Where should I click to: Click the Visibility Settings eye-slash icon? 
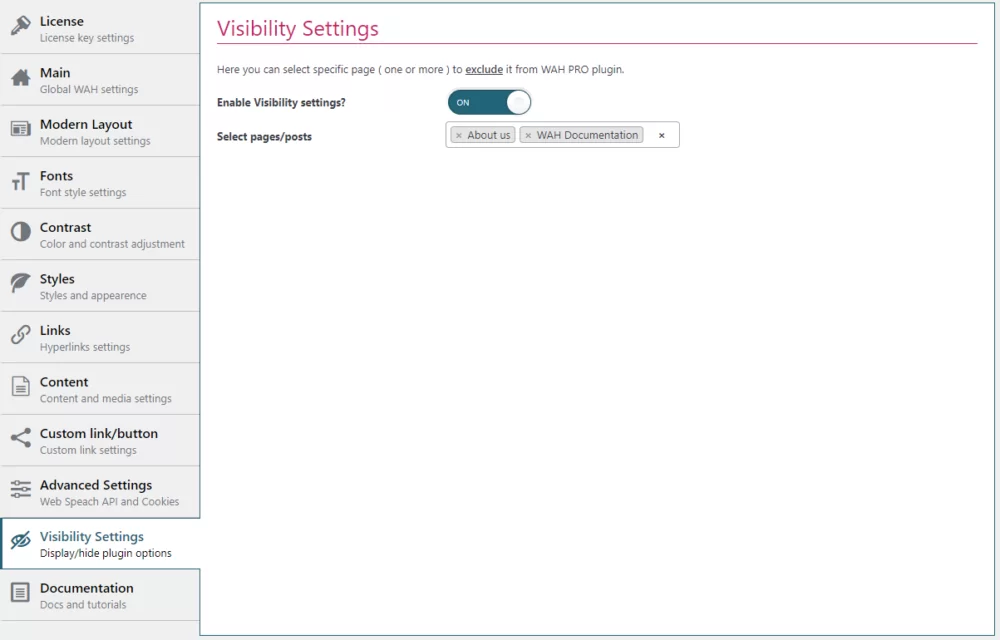21,538
